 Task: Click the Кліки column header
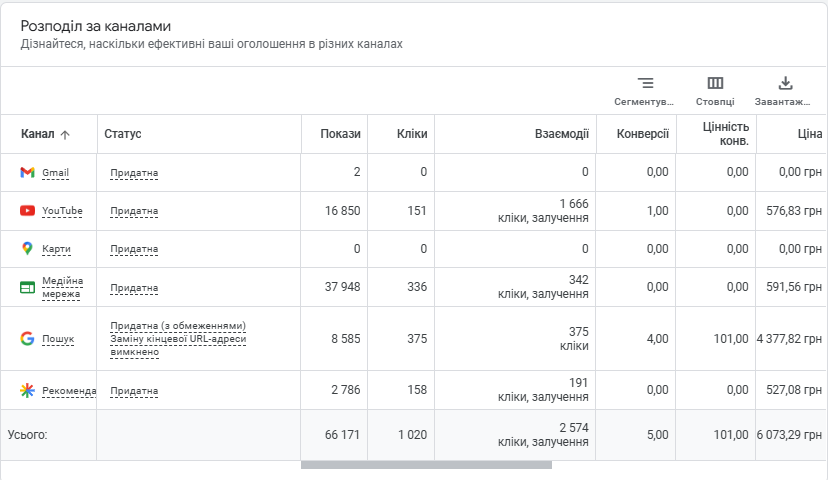tap(412, 134)
